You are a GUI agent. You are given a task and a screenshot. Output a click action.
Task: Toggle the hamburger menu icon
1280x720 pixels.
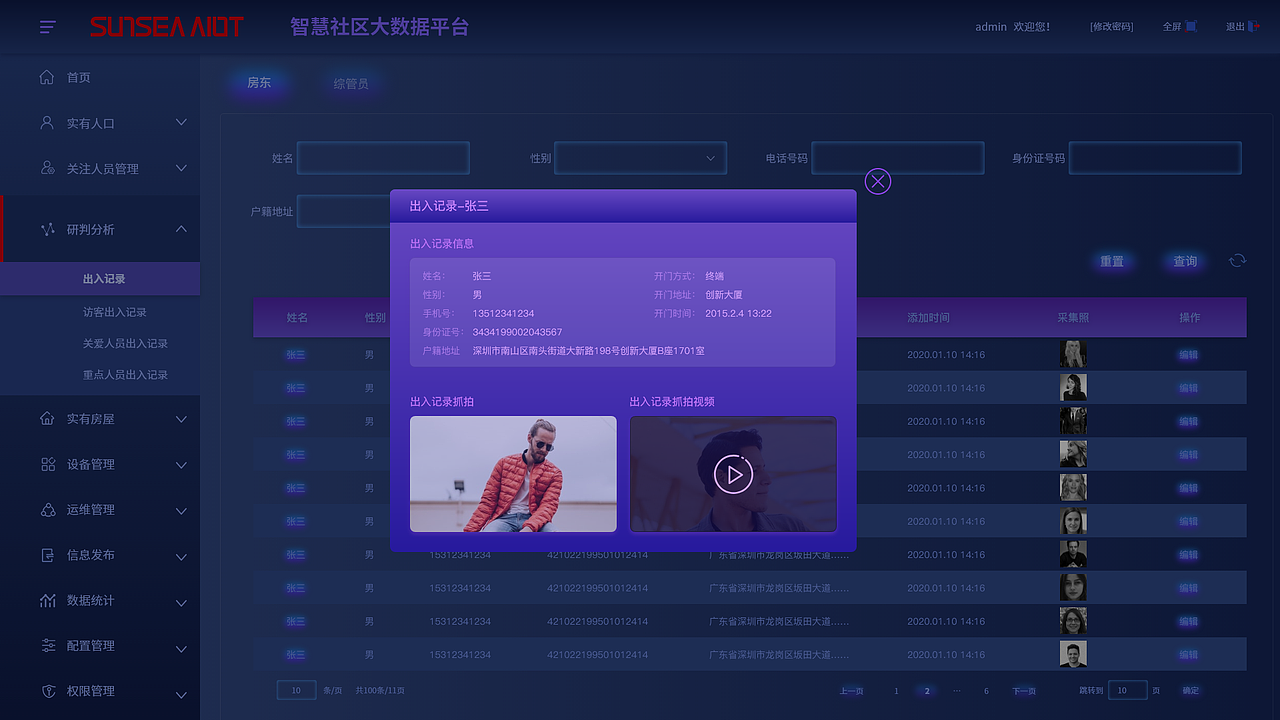(47, 27)
